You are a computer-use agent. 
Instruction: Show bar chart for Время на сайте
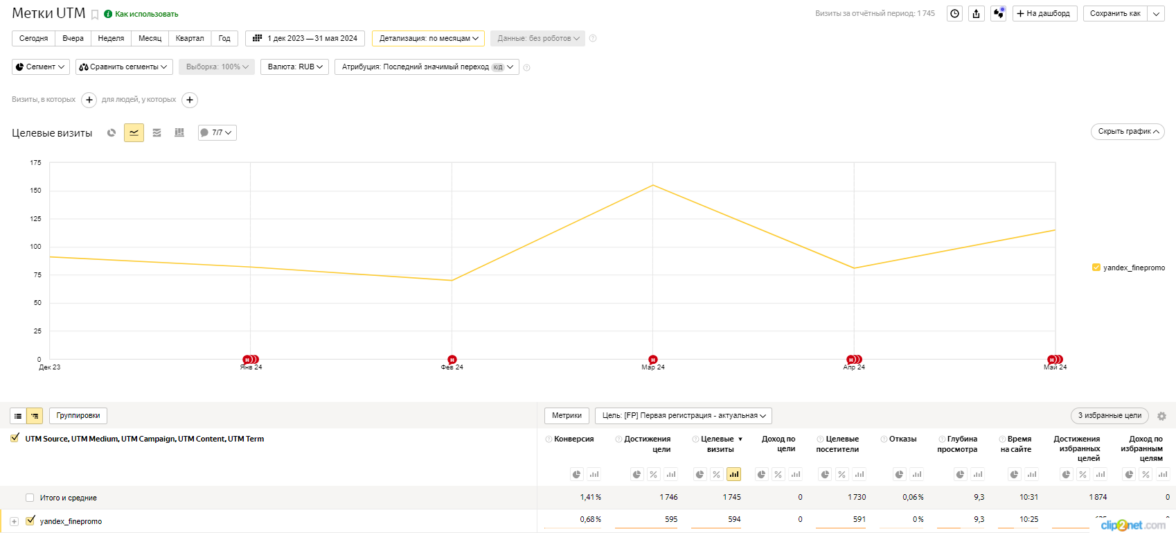1033,475
